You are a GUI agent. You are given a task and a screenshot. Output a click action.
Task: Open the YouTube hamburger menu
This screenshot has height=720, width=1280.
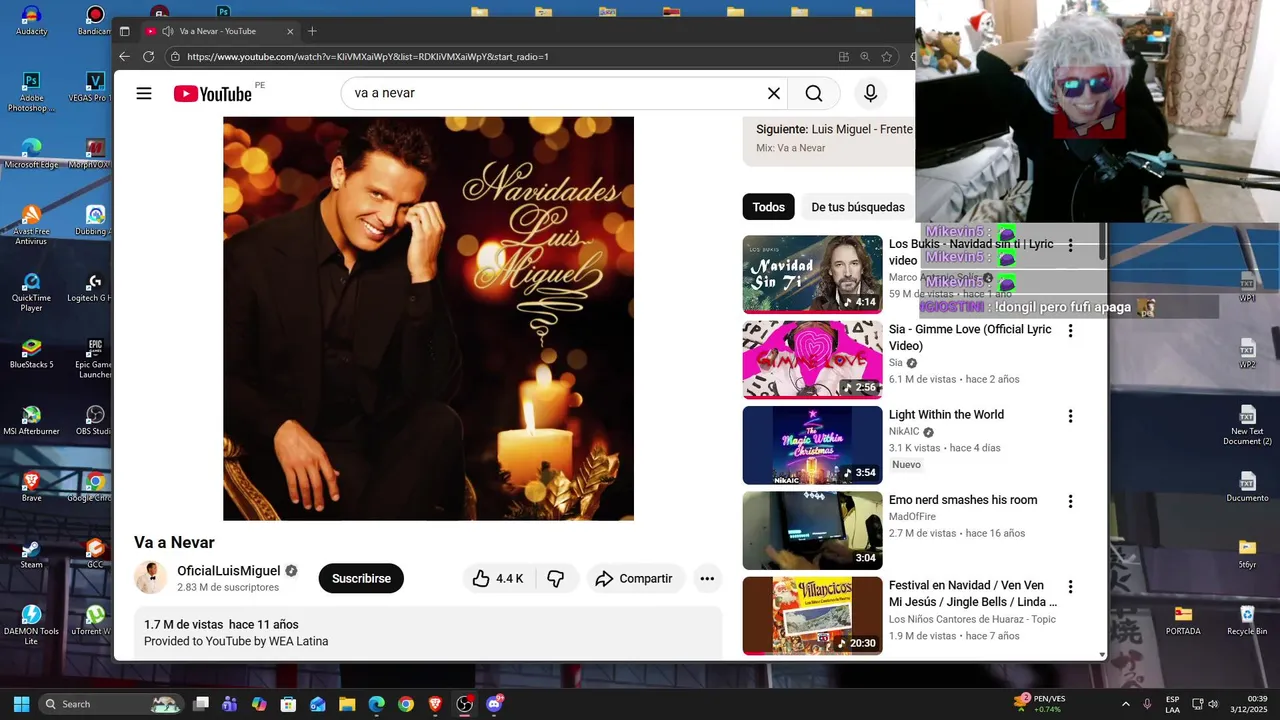coord(144,93)
